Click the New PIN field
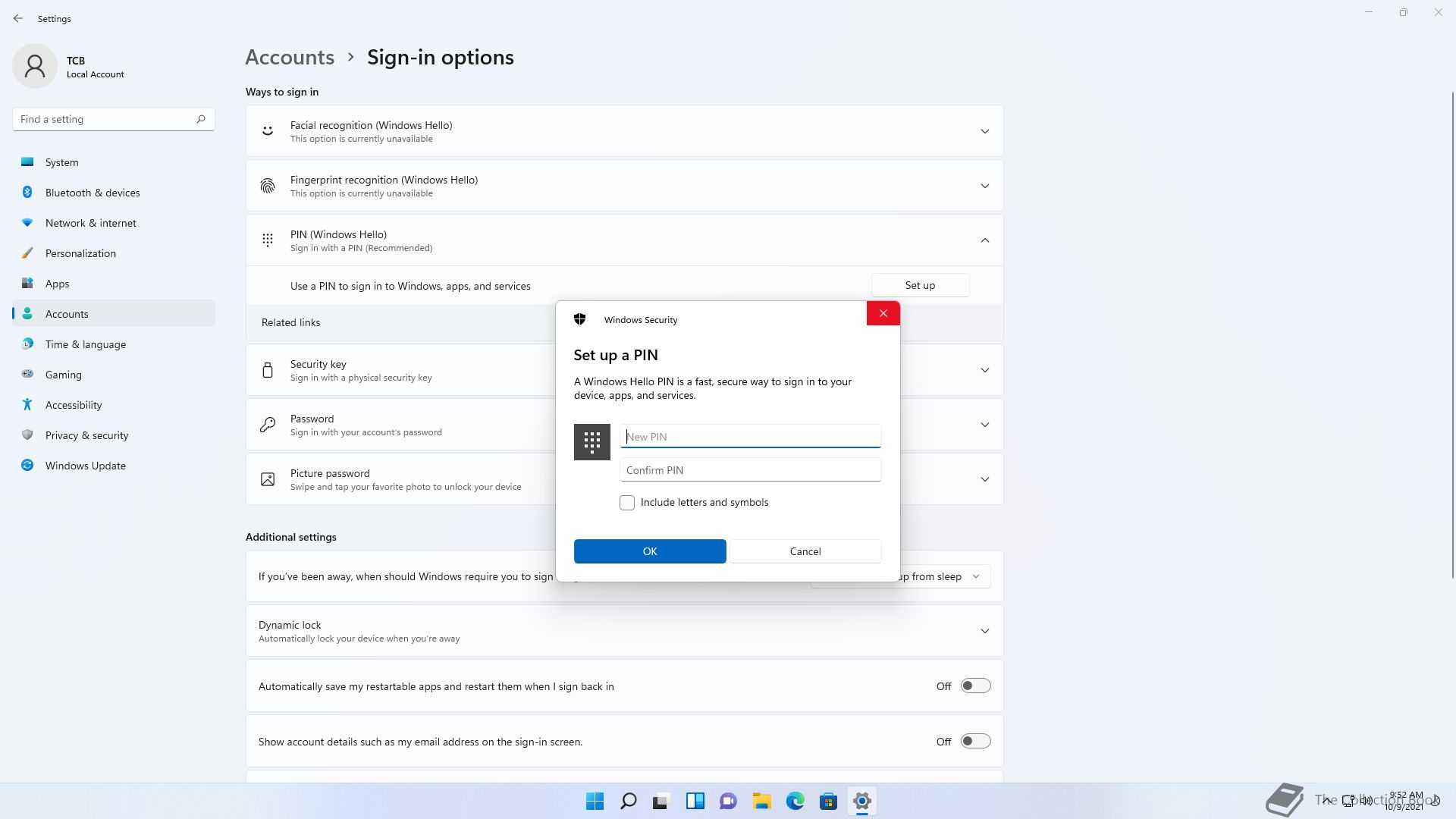The height and width of the screenshot is (819, 1456). (x=750, y=436)
